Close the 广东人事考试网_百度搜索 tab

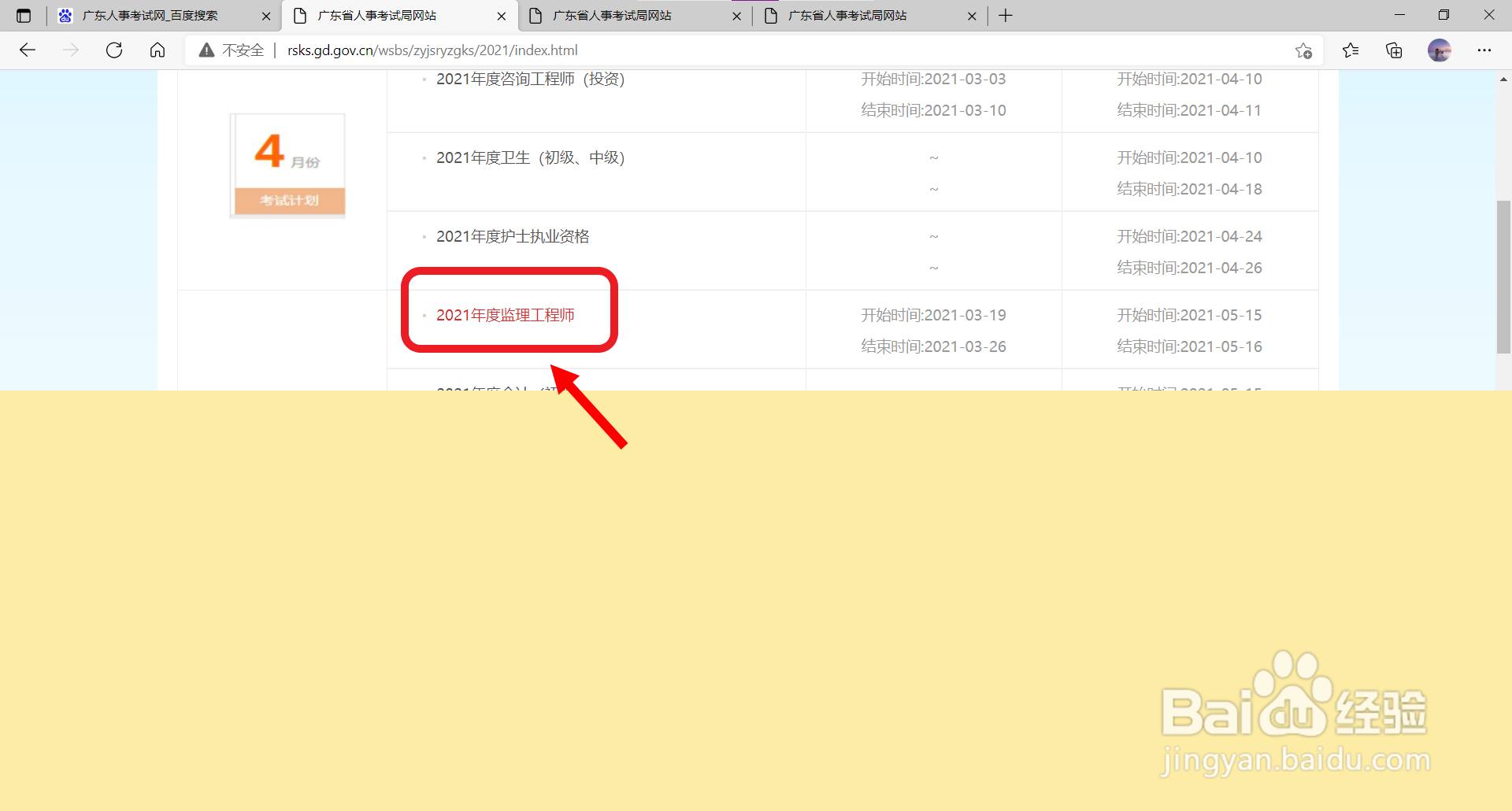[266, 16]
